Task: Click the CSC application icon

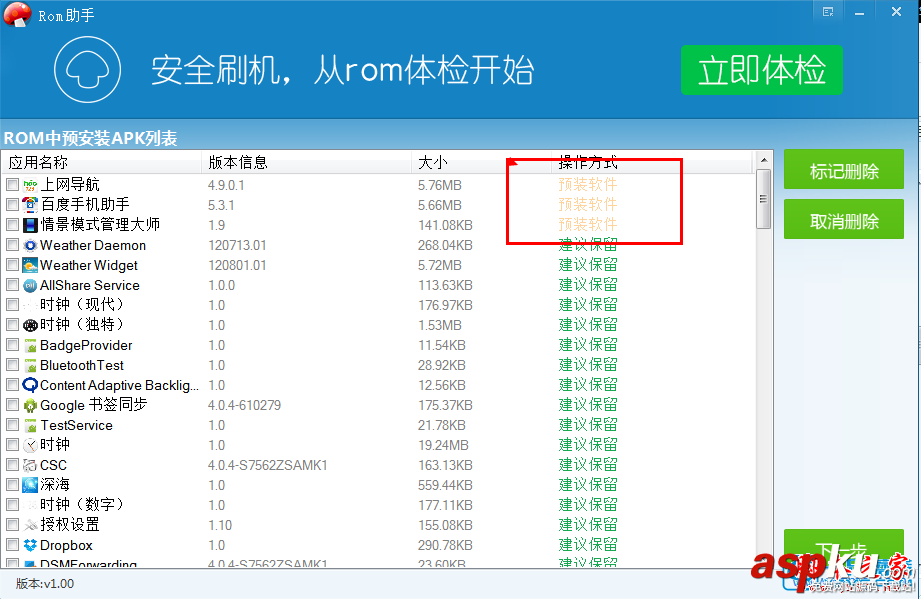Action: click(x=30, y=465)
